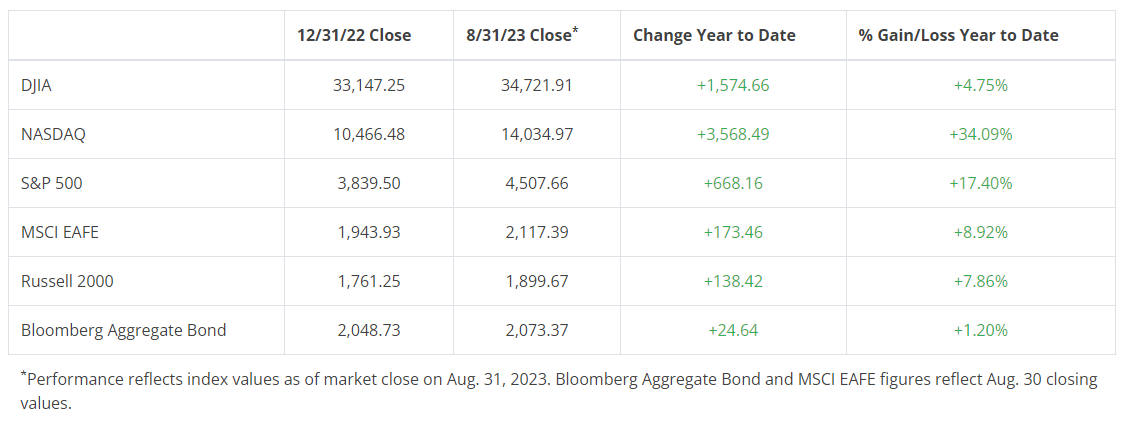Click the Bloomberg Aggregate Bond label

(x=124, y=330)
